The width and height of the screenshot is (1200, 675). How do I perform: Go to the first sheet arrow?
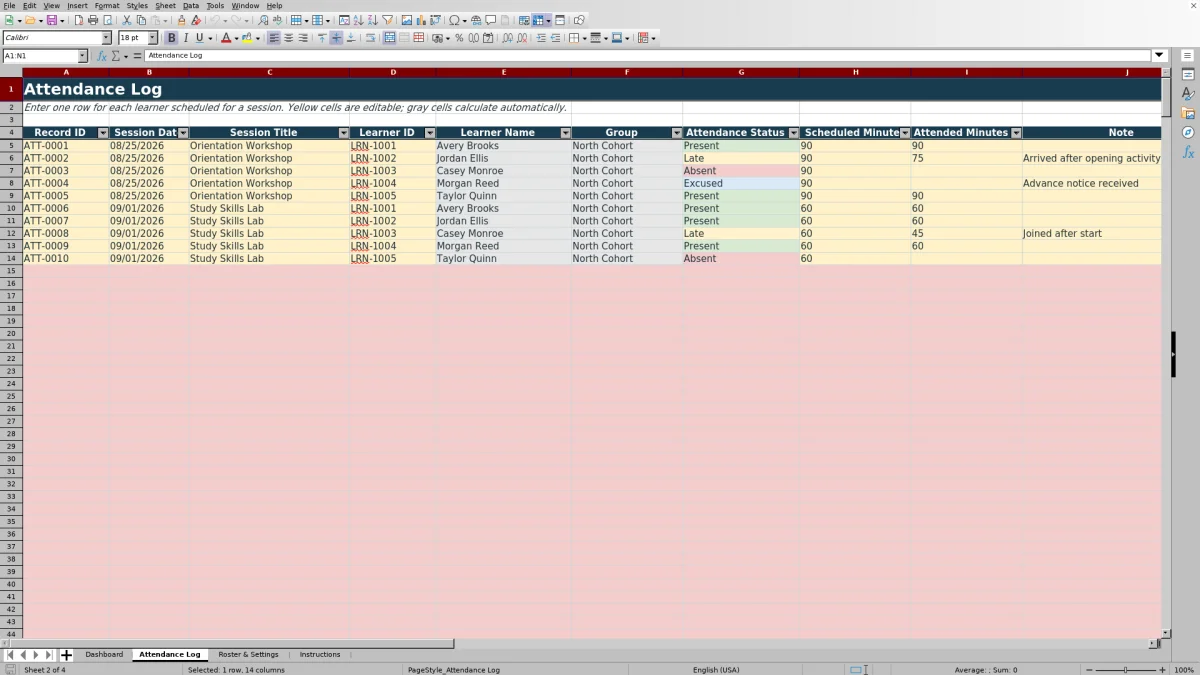[x=10, y=655]
